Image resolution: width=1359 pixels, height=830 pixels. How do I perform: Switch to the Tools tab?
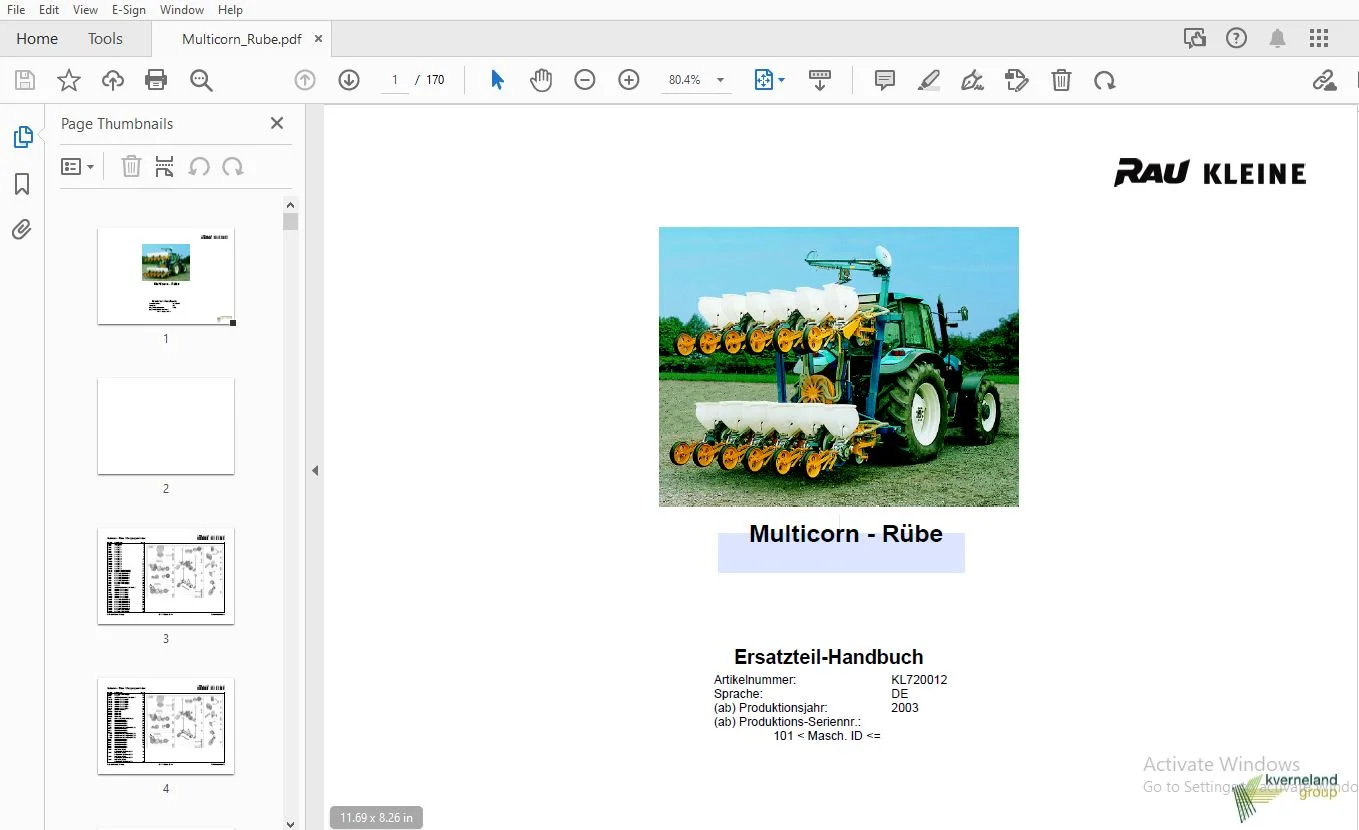click(x=105, y=39)
